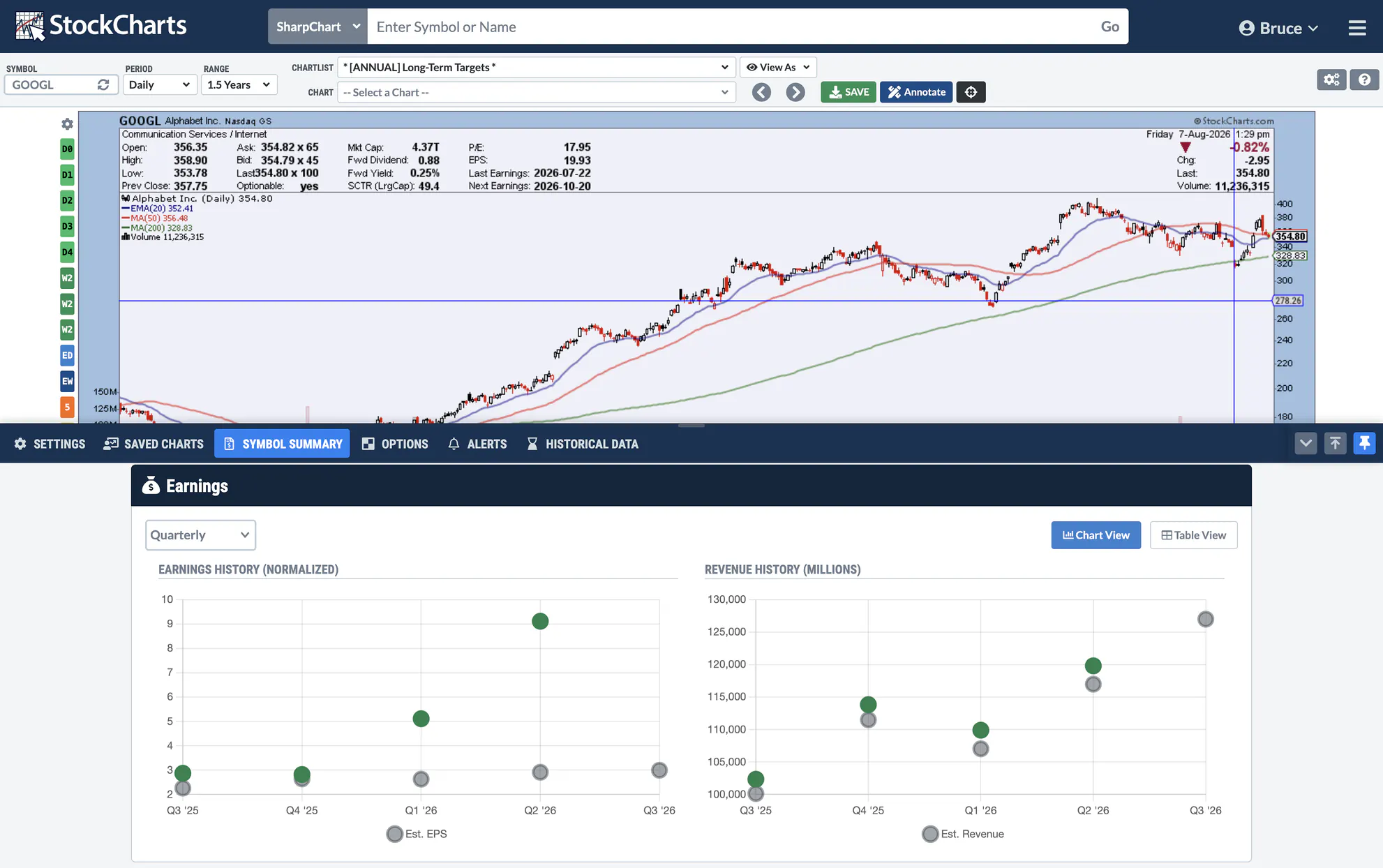Go to the next chart arrow
The width and height of the screenshot is (1383, 868).
point(795,92)
